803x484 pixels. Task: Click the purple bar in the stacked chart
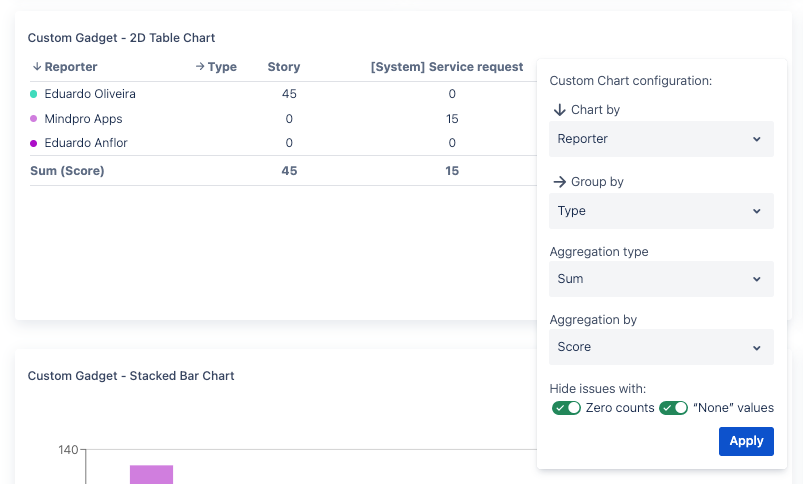pyautogui.click(x=151, y=474)
